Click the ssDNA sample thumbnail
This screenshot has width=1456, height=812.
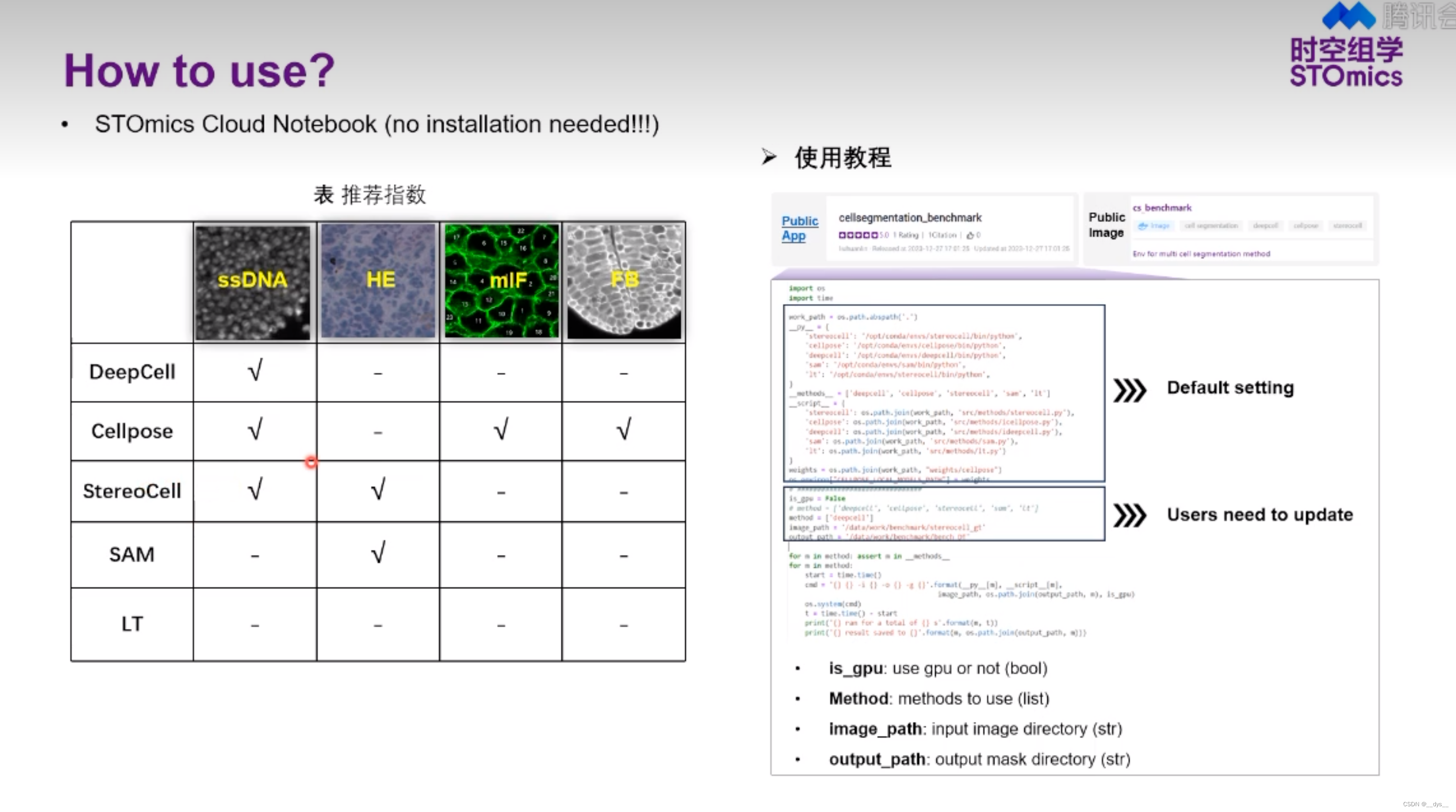pos(253,282)
